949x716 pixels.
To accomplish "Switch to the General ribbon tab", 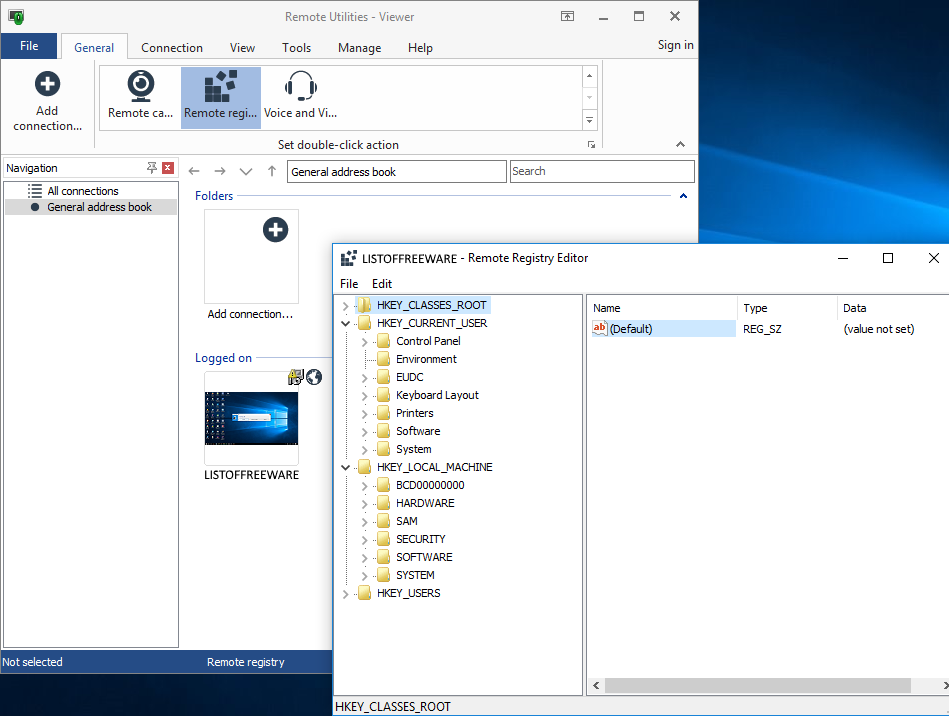I will coord(94,47).
